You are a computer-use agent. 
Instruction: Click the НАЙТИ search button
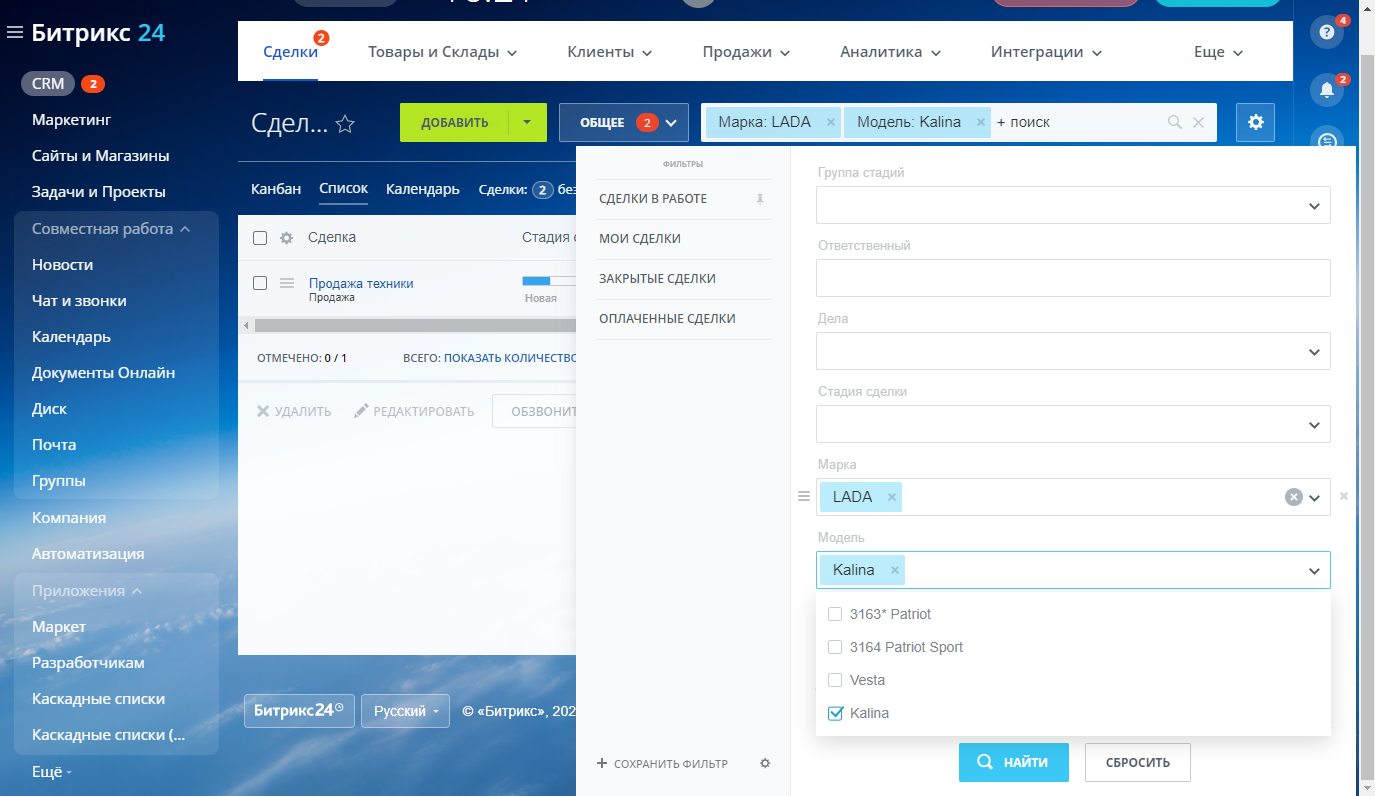pos(1014,762)
